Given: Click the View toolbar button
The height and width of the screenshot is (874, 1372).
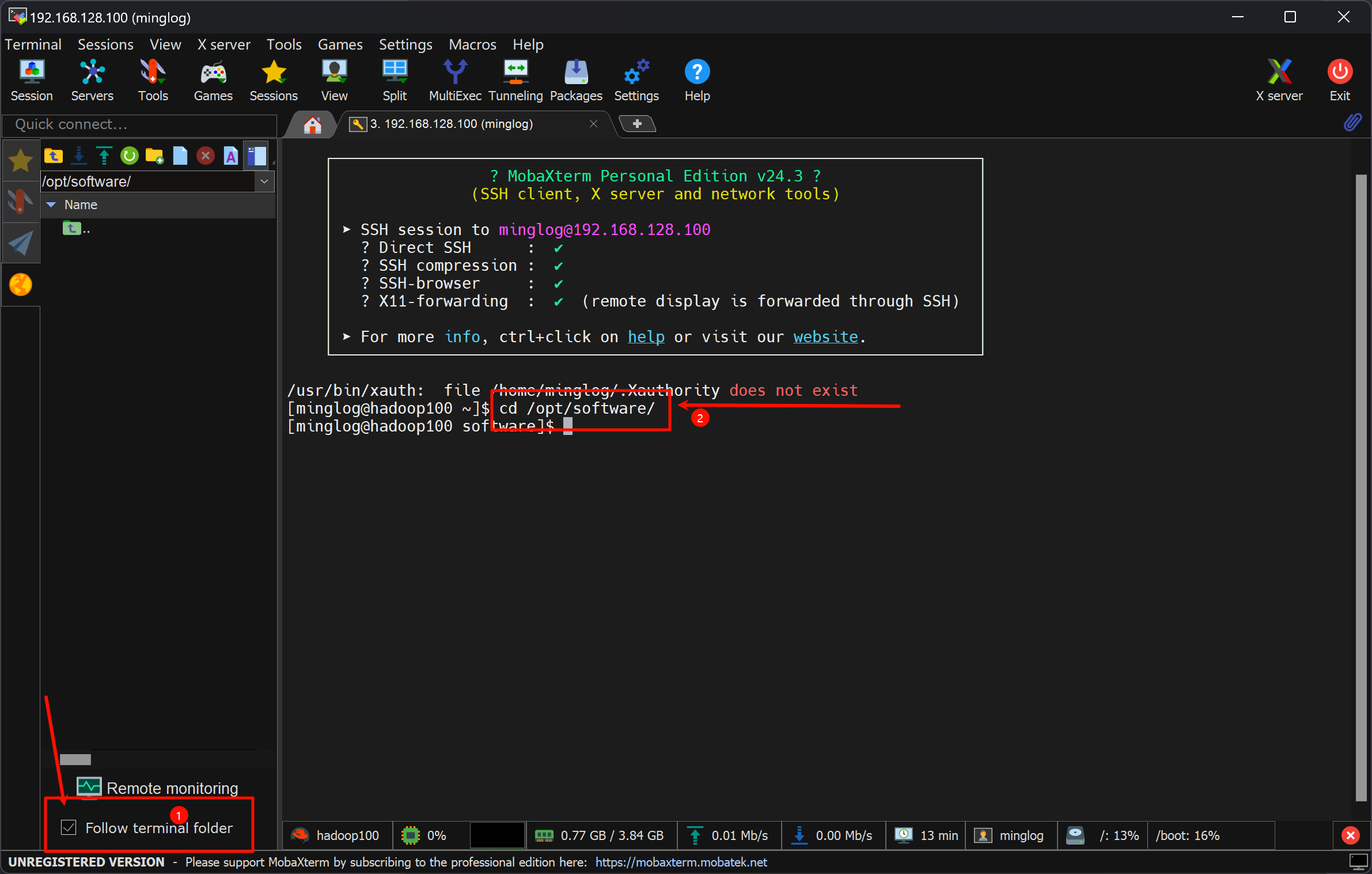Looking at the screenshot, I should click(x=334, y=81).
